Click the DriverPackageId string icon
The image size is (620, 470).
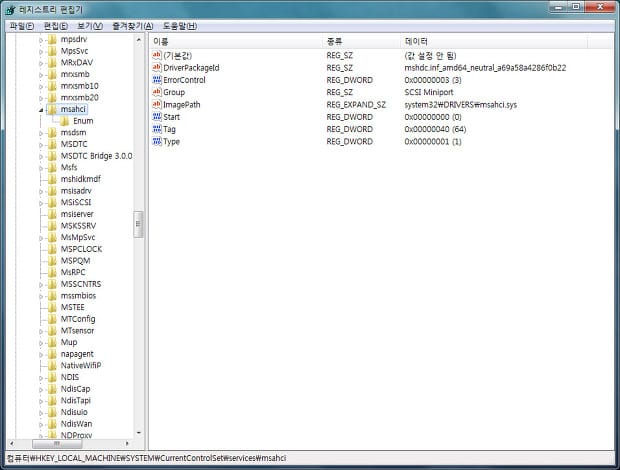[156, 67]
